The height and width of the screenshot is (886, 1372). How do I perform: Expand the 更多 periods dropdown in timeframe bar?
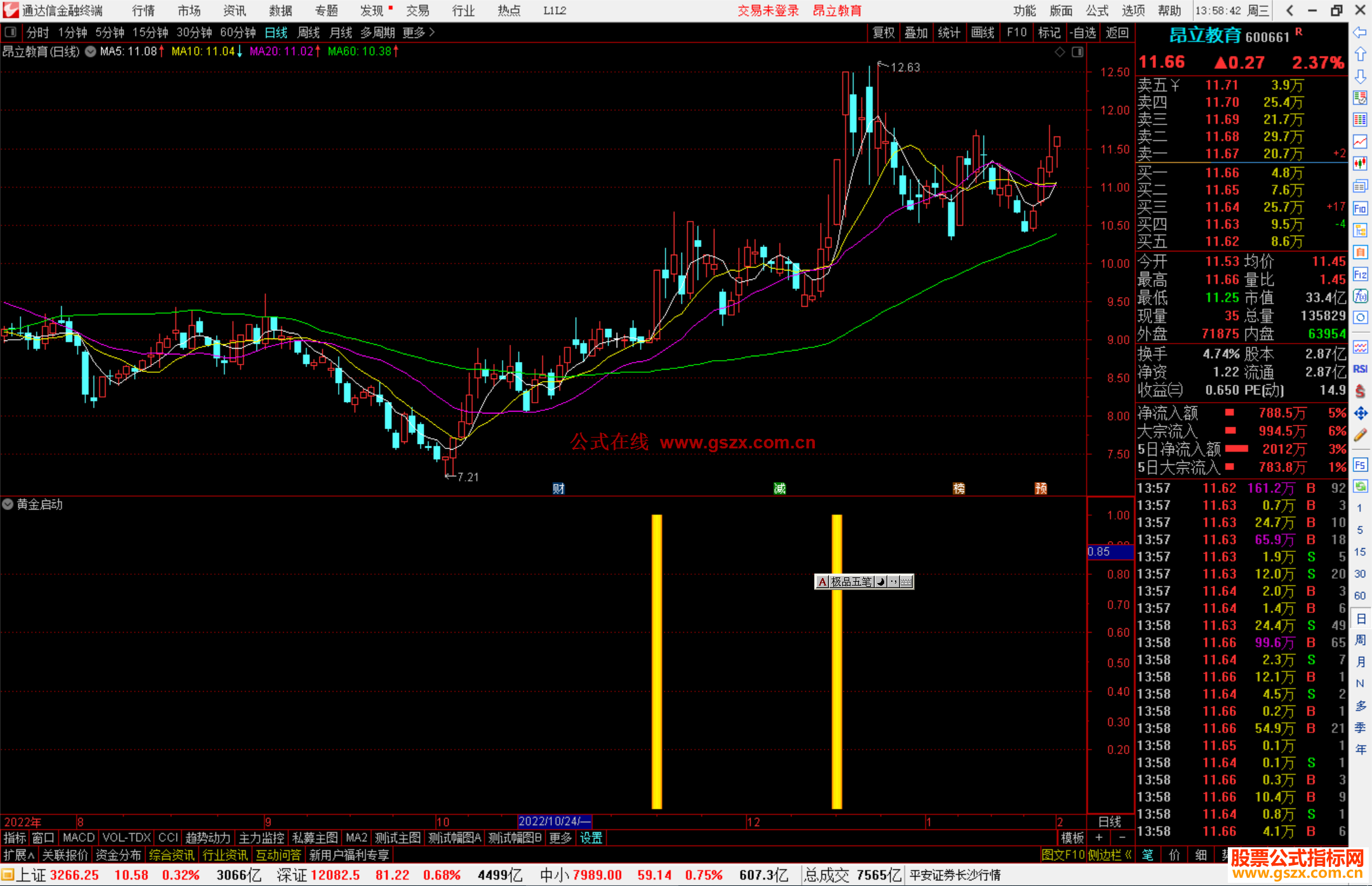point(419,32)
